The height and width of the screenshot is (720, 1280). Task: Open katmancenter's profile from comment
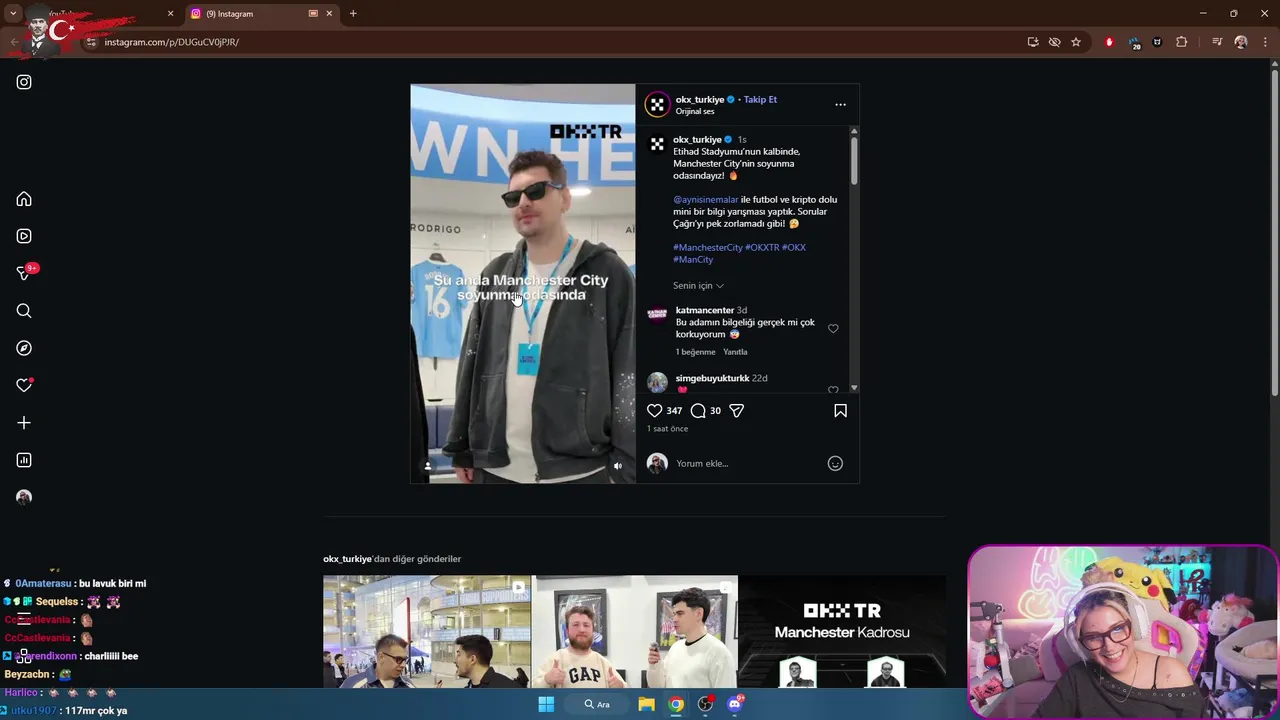coord(705,310)
